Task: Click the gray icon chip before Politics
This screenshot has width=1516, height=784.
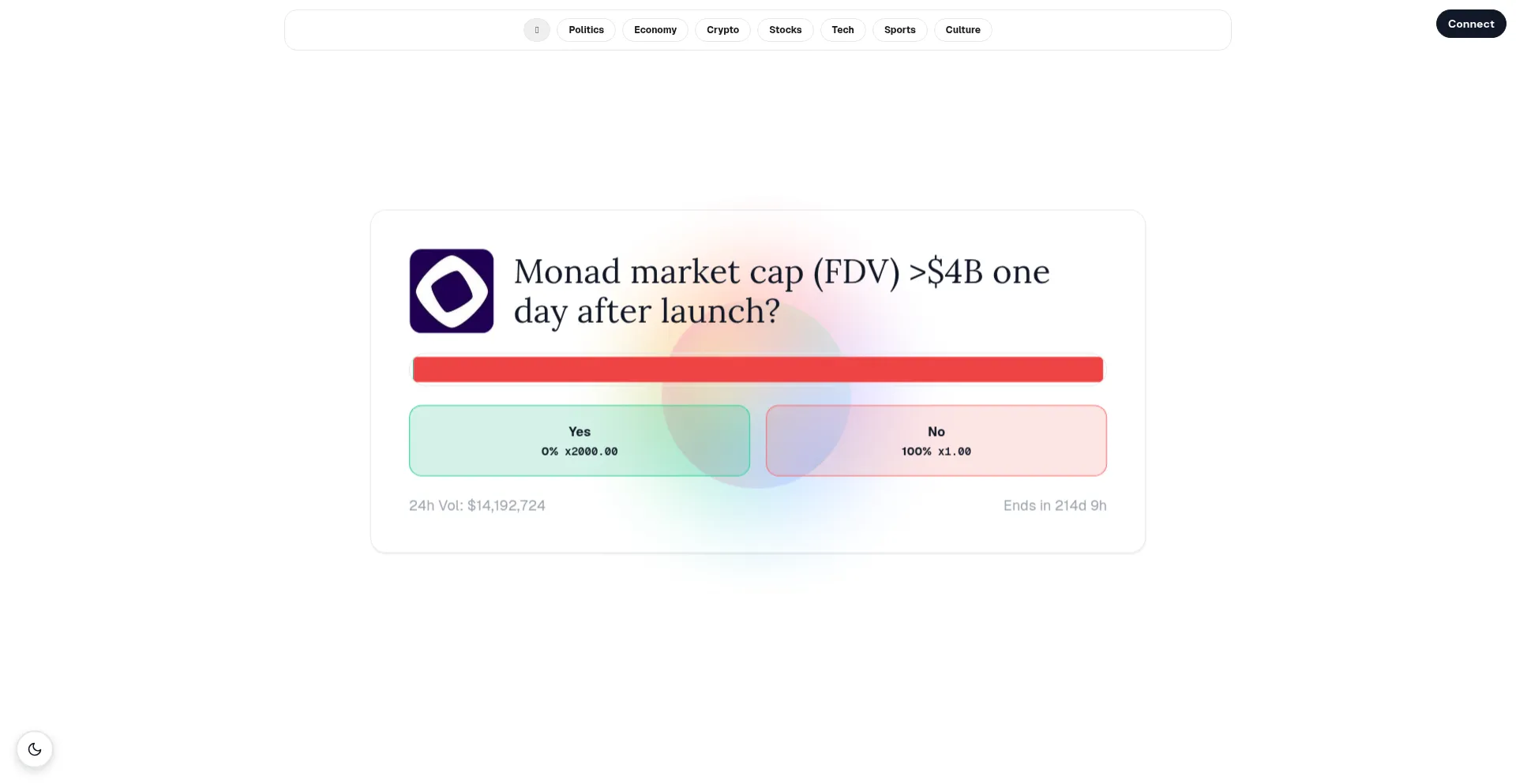Action: (537, 30)
